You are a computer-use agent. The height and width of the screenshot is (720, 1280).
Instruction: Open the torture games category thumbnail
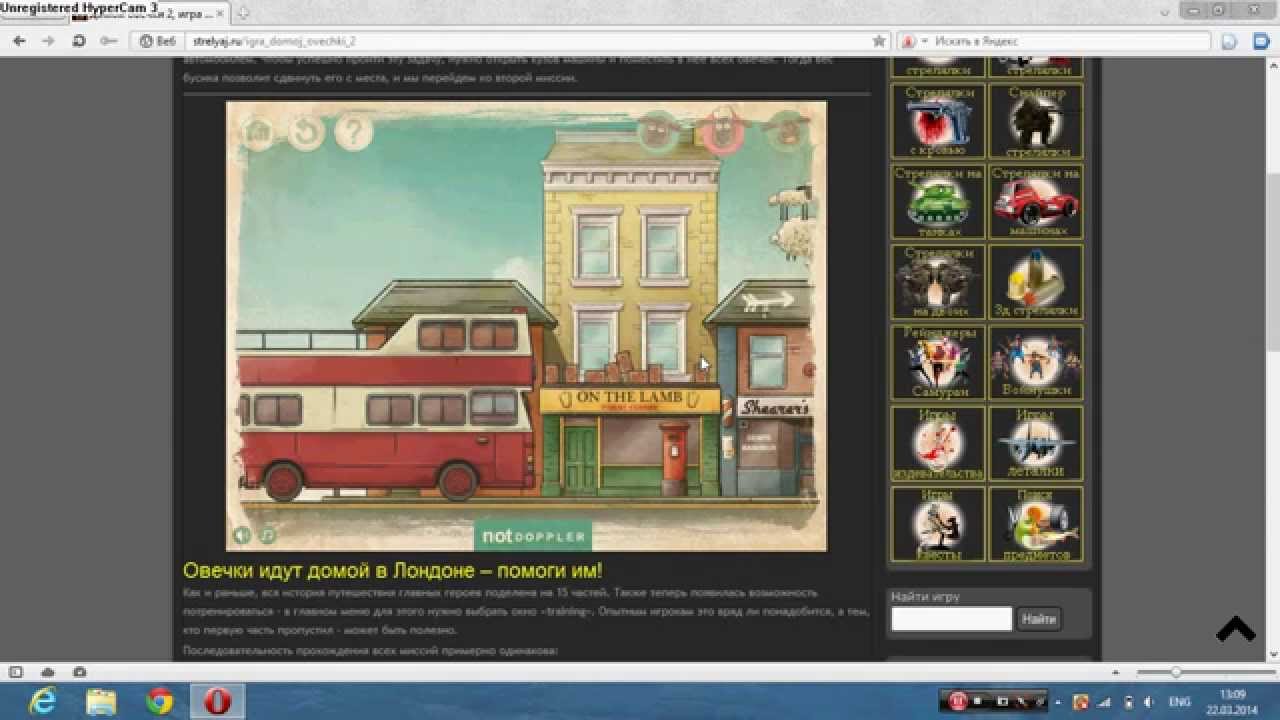(937, 443)
